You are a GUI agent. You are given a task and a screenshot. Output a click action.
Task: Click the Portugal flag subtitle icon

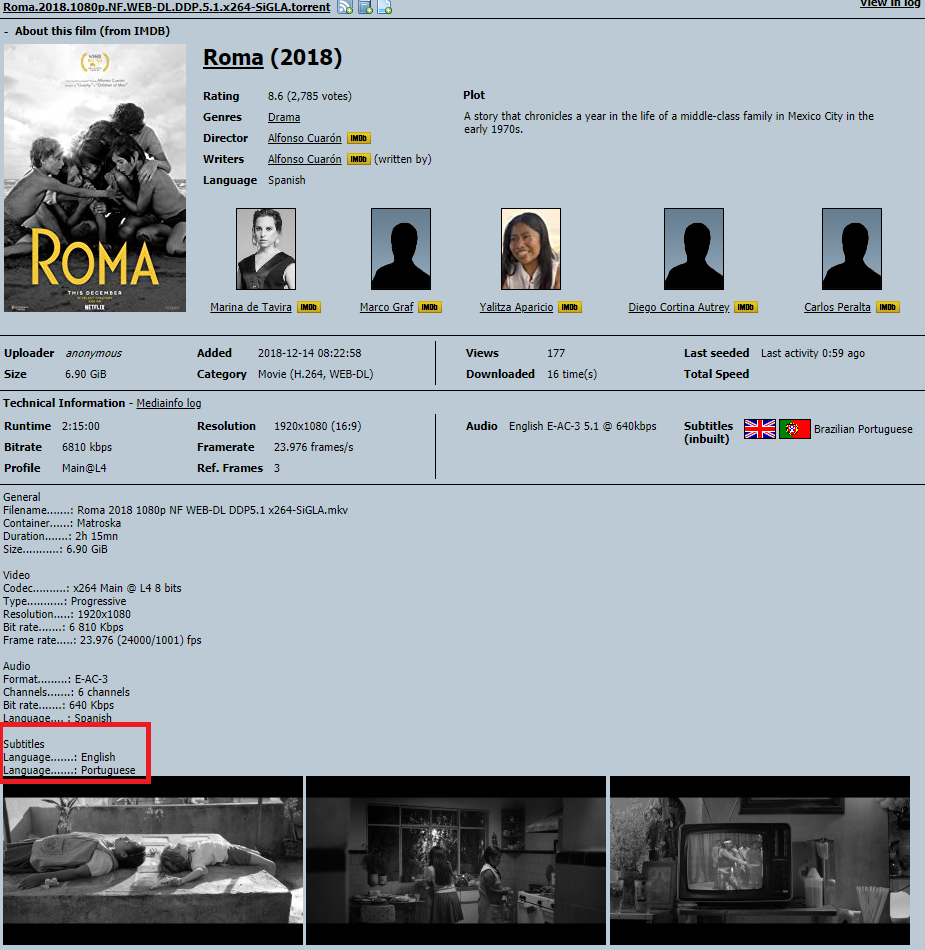pos(795,429)
